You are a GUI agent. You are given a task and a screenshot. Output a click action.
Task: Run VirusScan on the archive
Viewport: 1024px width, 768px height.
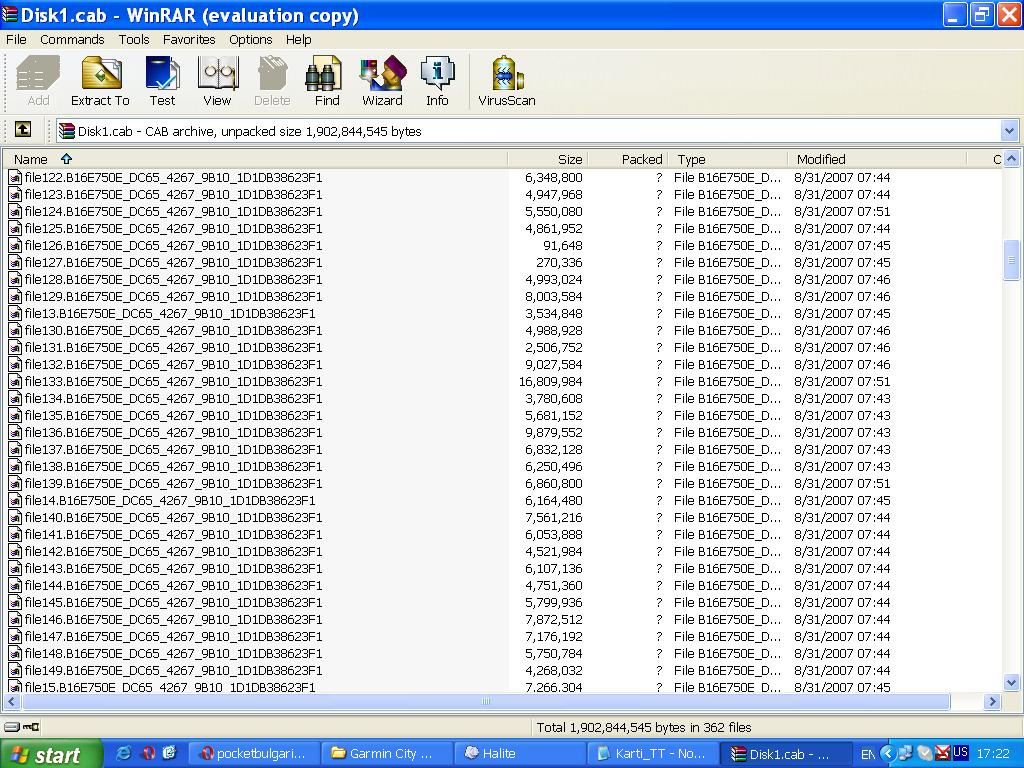tap(506, 80)
